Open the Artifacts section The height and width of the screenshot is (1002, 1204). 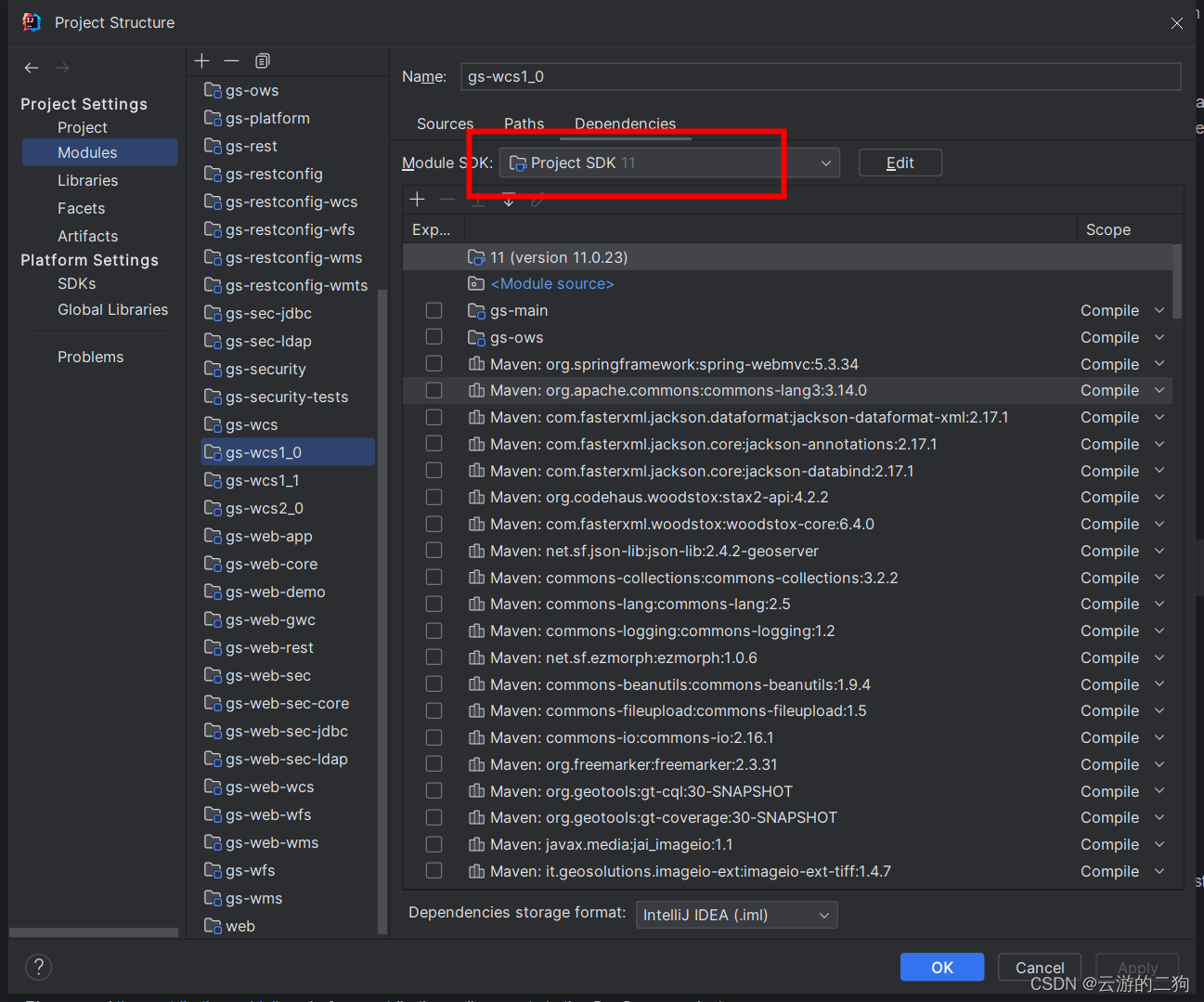(x=88, y=236)
